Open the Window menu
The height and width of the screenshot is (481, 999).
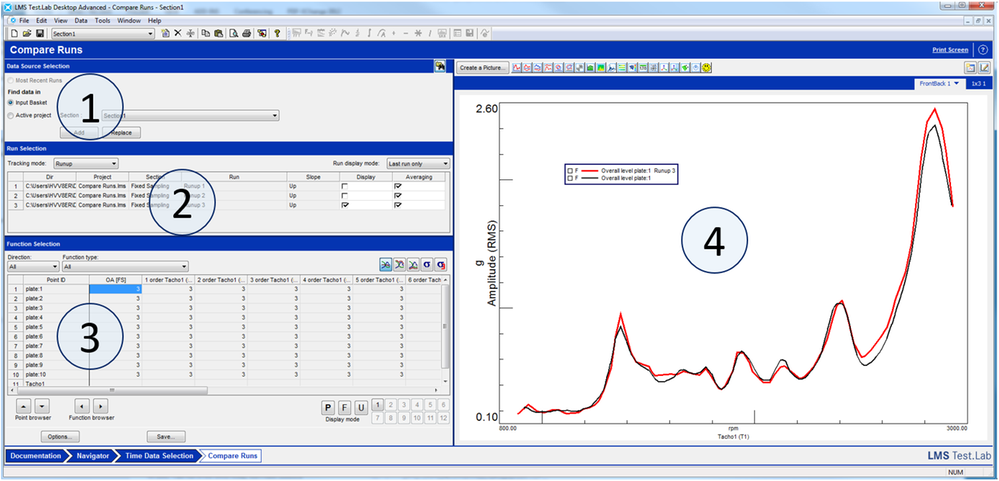[x=129, y=20]
